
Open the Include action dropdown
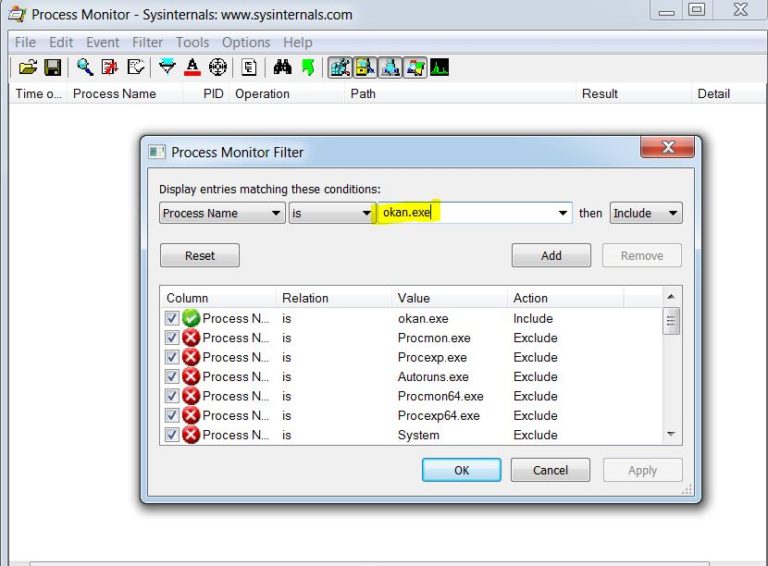(x=672, y=213)
